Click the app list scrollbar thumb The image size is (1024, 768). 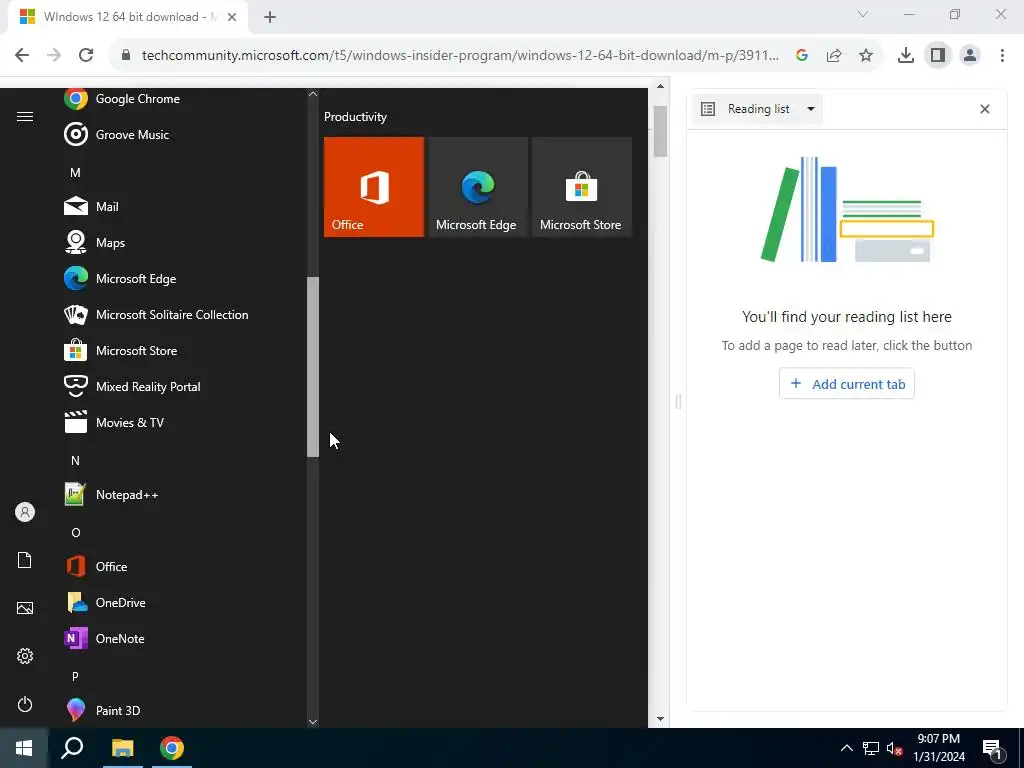pyautogui.click(x=313, y=367)
